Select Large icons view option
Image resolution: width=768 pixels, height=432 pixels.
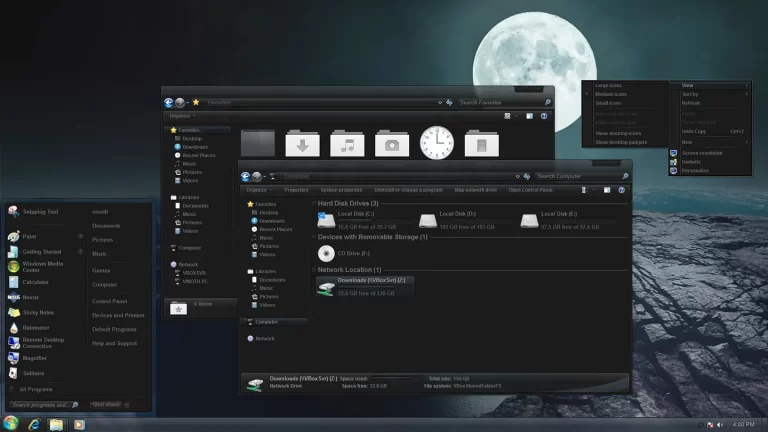[x=609, y=86]
